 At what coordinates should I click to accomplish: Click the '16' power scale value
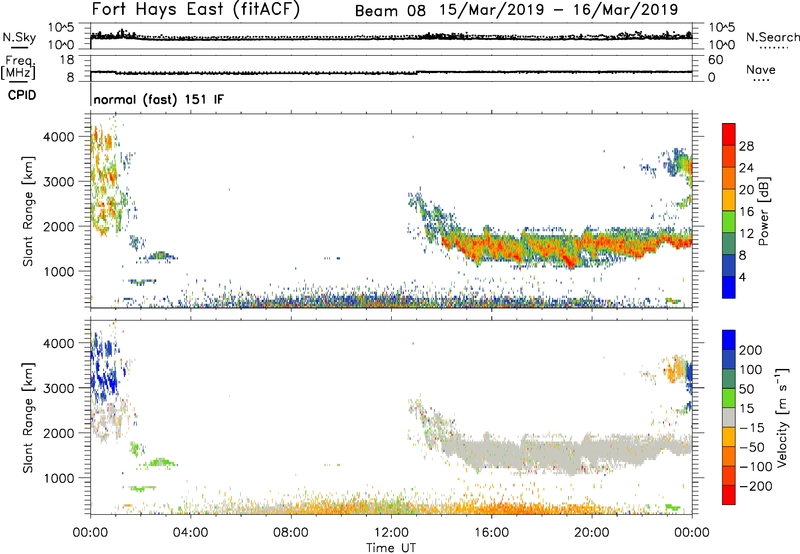(x=746, y=212)
